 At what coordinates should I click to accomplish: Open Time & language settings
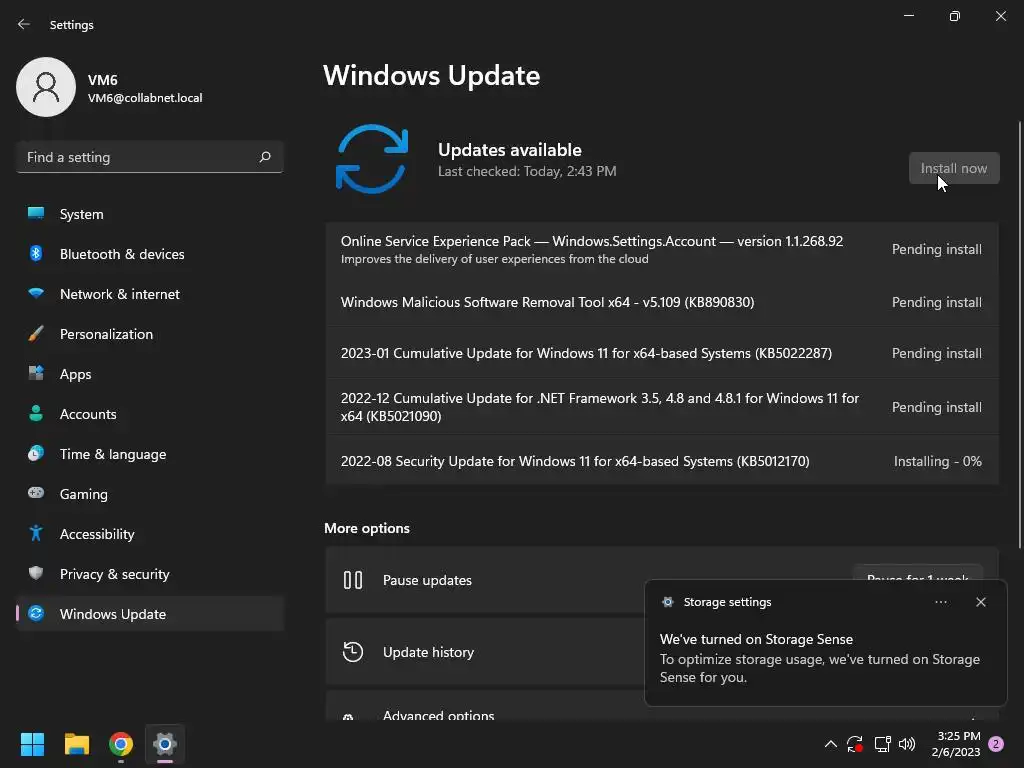[x=150, y=454]
